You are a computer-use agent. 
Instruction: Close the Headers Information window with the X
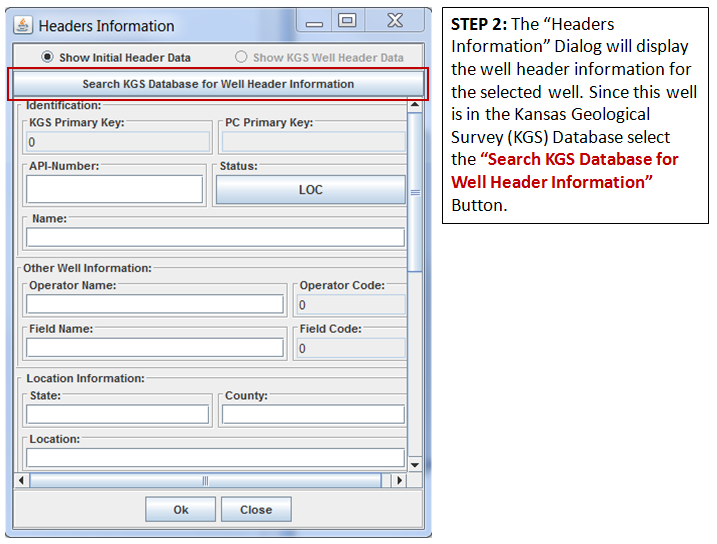[395, 21]
